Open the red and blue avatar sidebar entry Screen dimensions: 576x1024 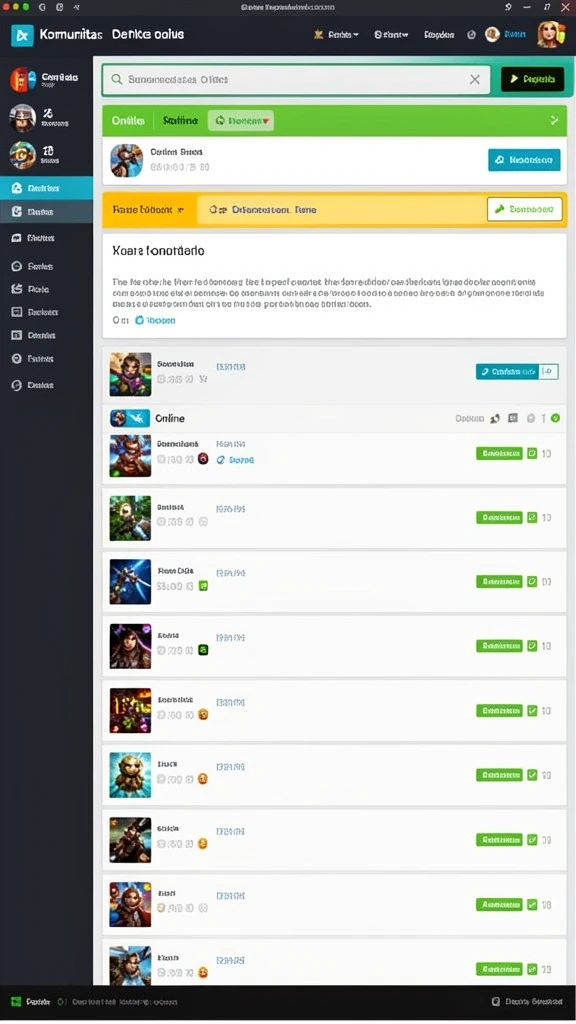[x=23, y=80]
